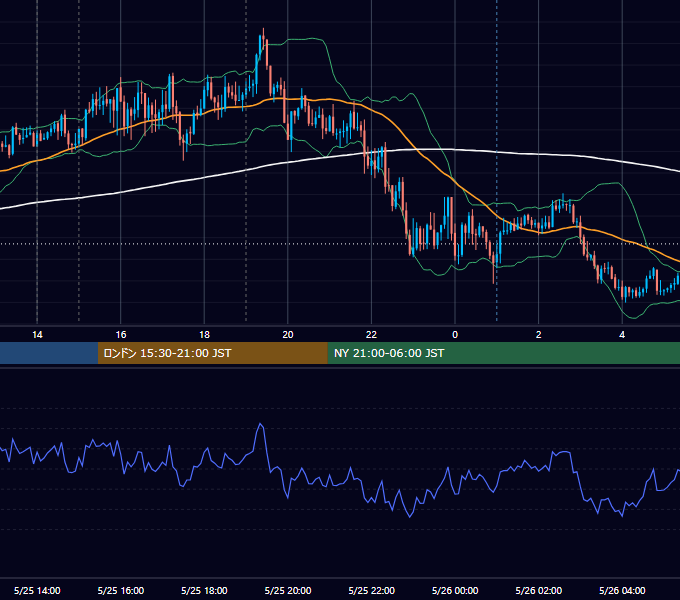Click hour label 4 on price chart axis
680x600 pixels.
point(622,335)
